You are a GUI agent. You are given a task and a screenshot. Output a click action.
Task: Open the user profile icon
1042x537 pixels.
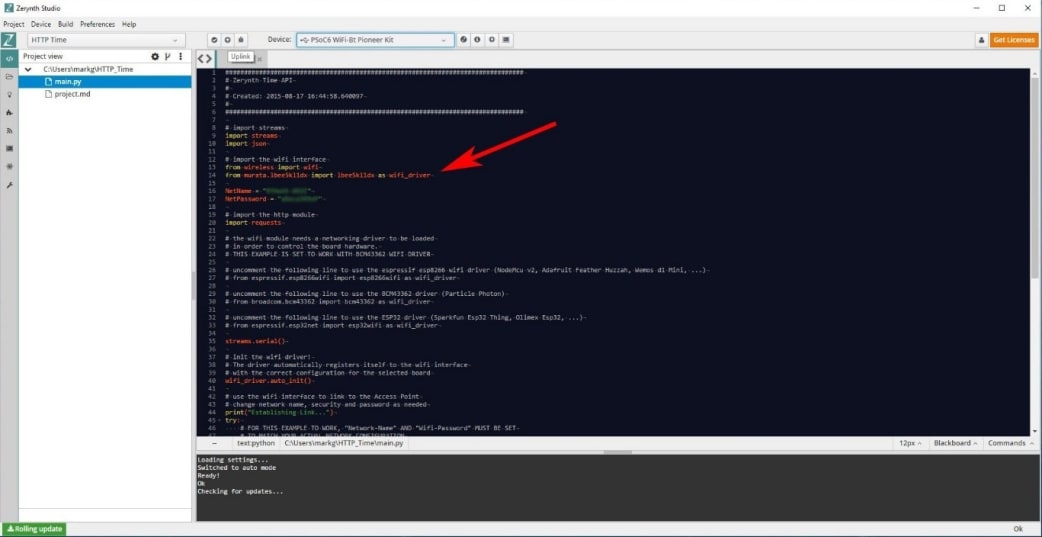tap(981, 41)
